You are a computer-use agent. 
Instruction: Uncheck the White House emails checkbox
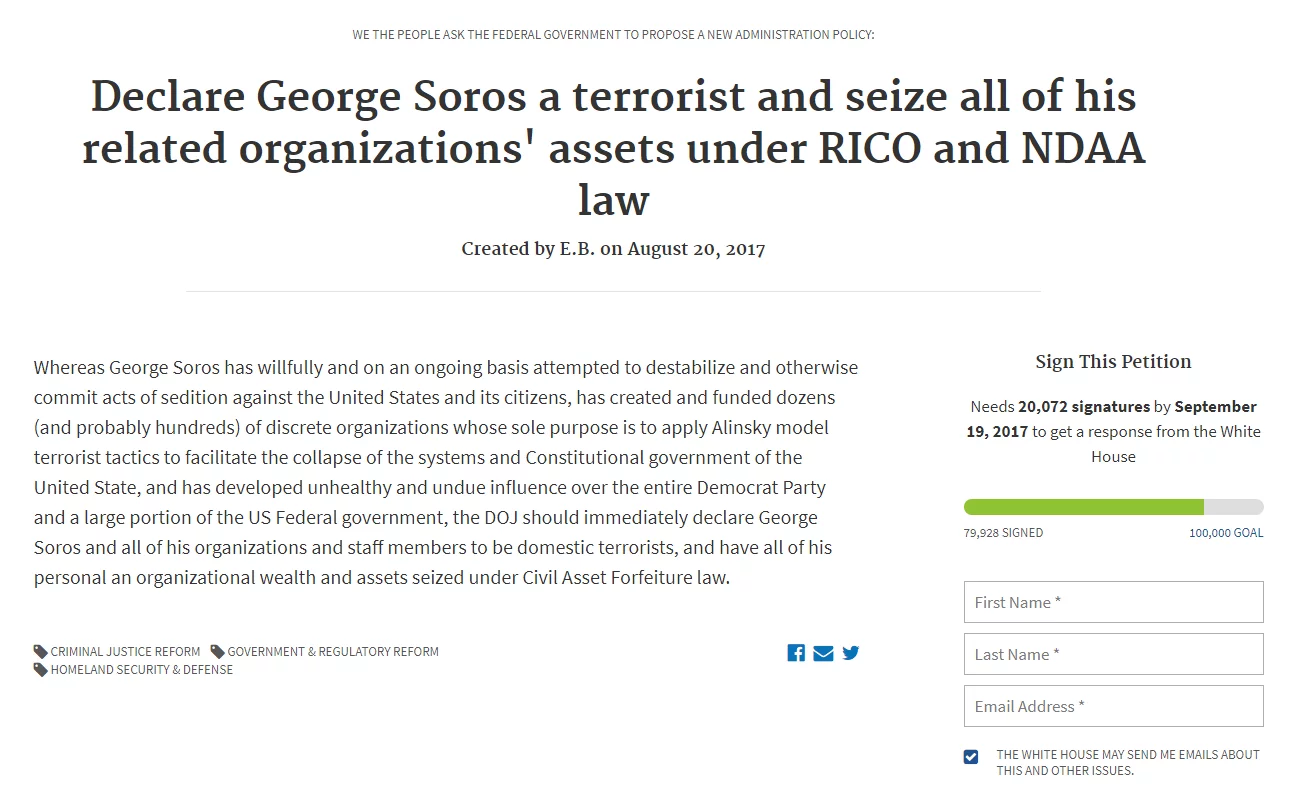(971, 757)
